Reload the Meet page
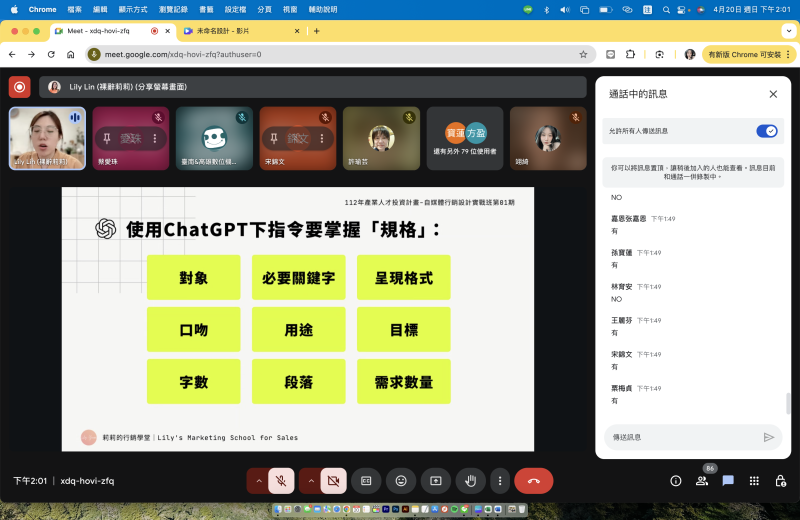The image size is (800, 520). 51,54
